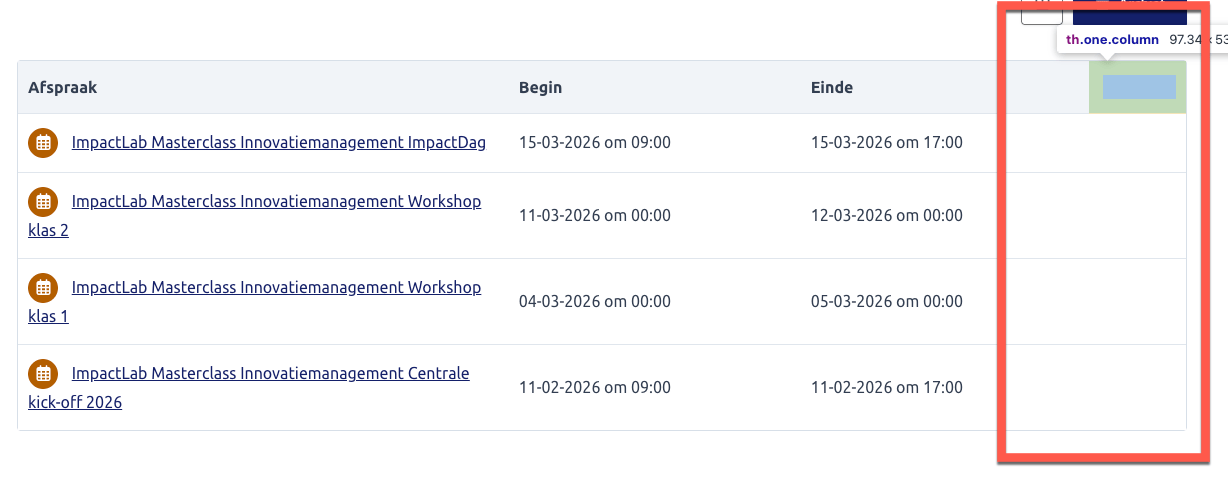This screenshot has width=1228, height=498.
Task: Open the Masterclass Innovatiemanagement ImpactDag link
Action: [x=278, y=142]
